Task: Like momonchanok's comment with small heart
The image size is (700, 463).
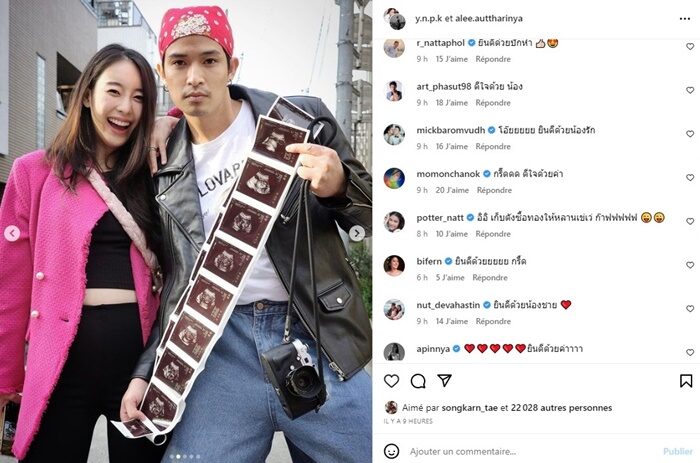Action: tap(690, 178)
